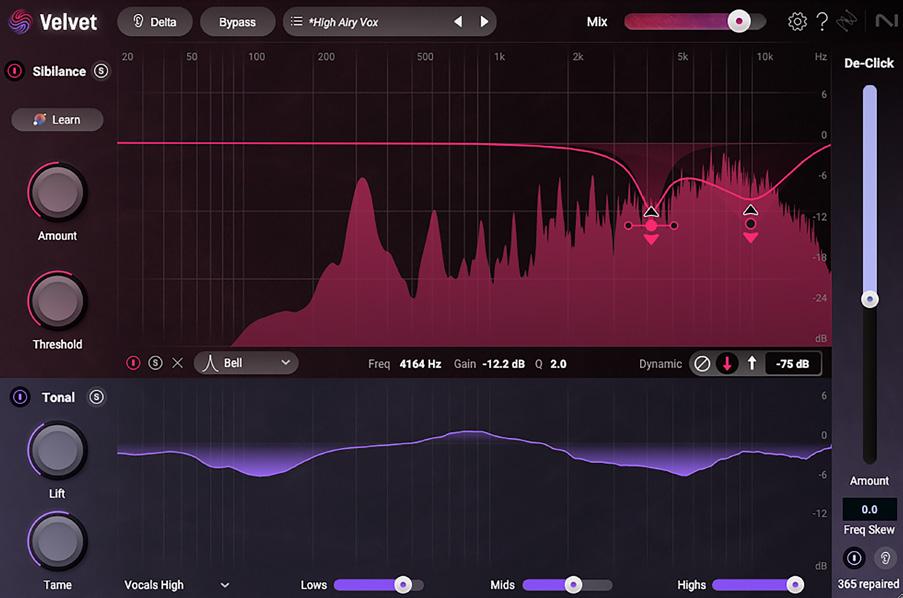Viewport: 903px width, 598px height.
Task: Click the 365 repaired text
Action: [x=868, y=584]
